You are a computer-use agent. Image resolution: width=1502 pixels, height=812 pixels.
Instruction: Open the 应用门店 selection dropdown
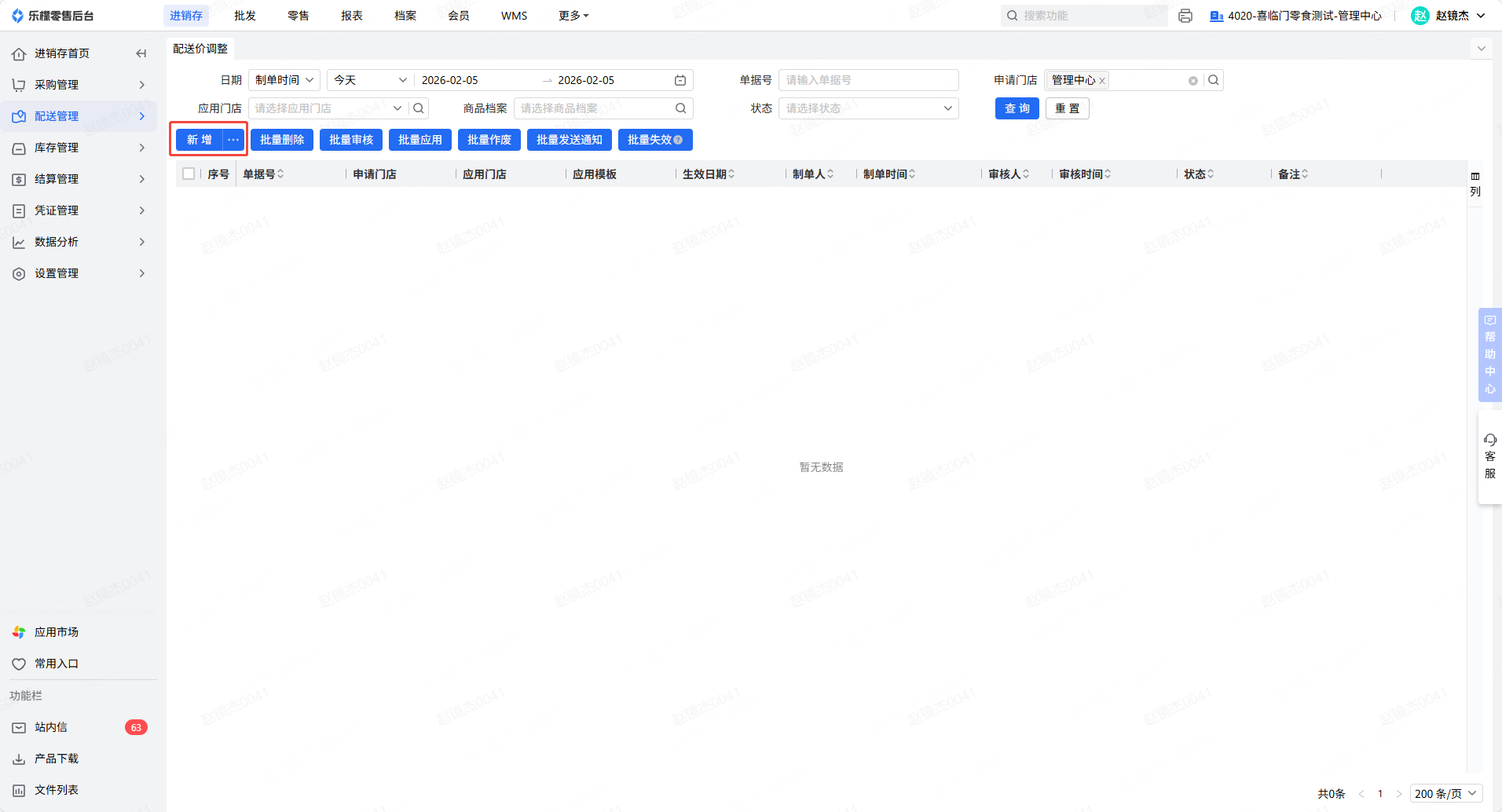pyautogui.click(x=397, y=108)
